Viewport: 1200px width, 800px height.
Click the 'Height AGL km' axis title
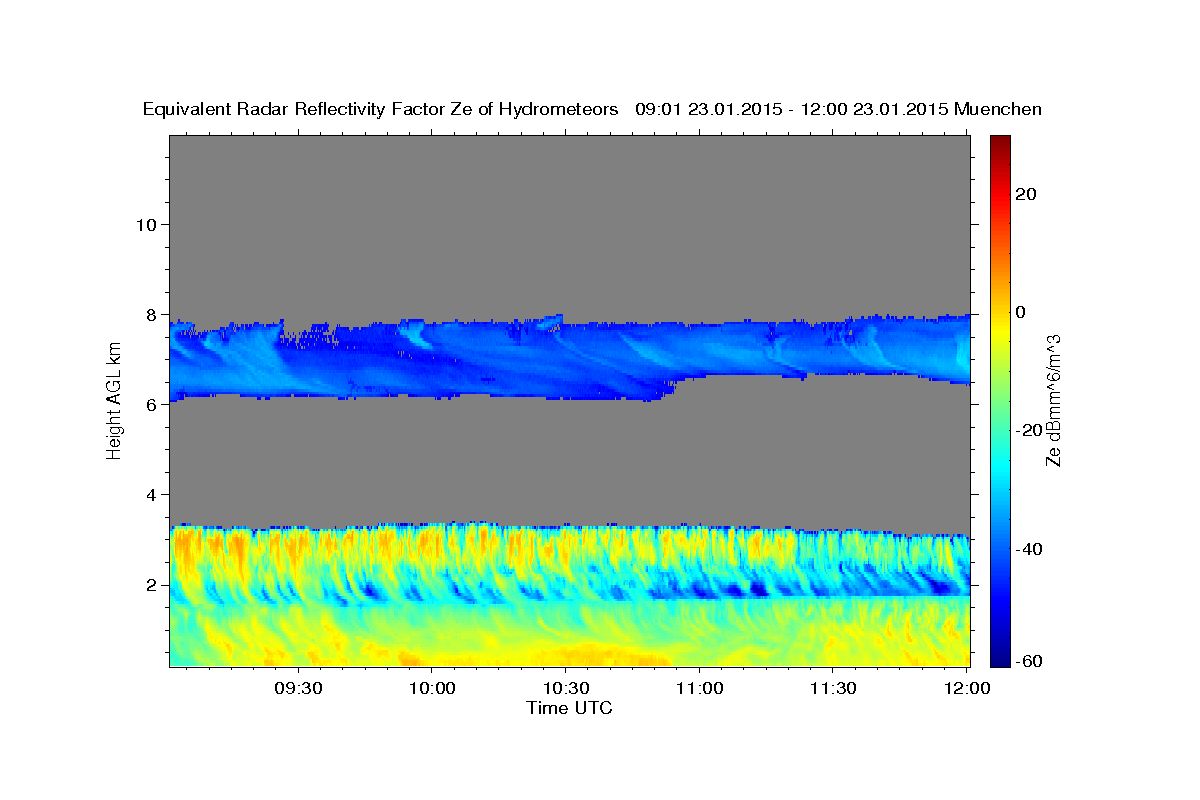(x=115, y=399)
